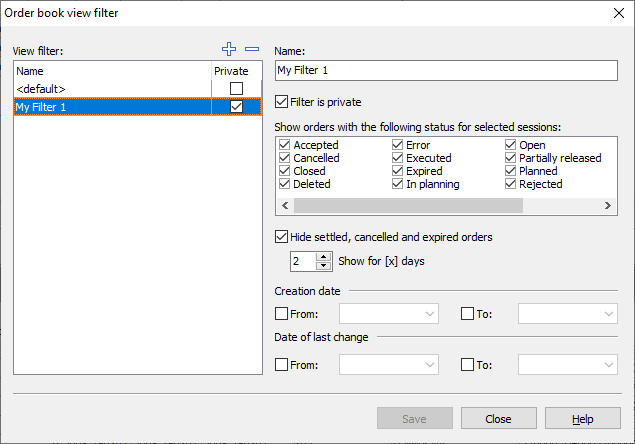Viewport: 635px width, 444px height.
Task: Toggle the Filter is private checkbox
Action: coord(281,101)
